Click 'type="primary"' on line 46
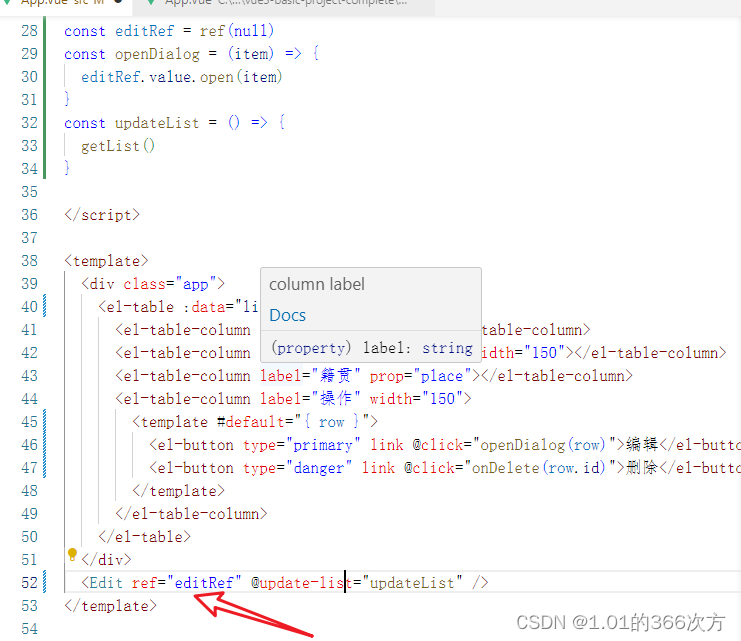 tap(302, 445)
